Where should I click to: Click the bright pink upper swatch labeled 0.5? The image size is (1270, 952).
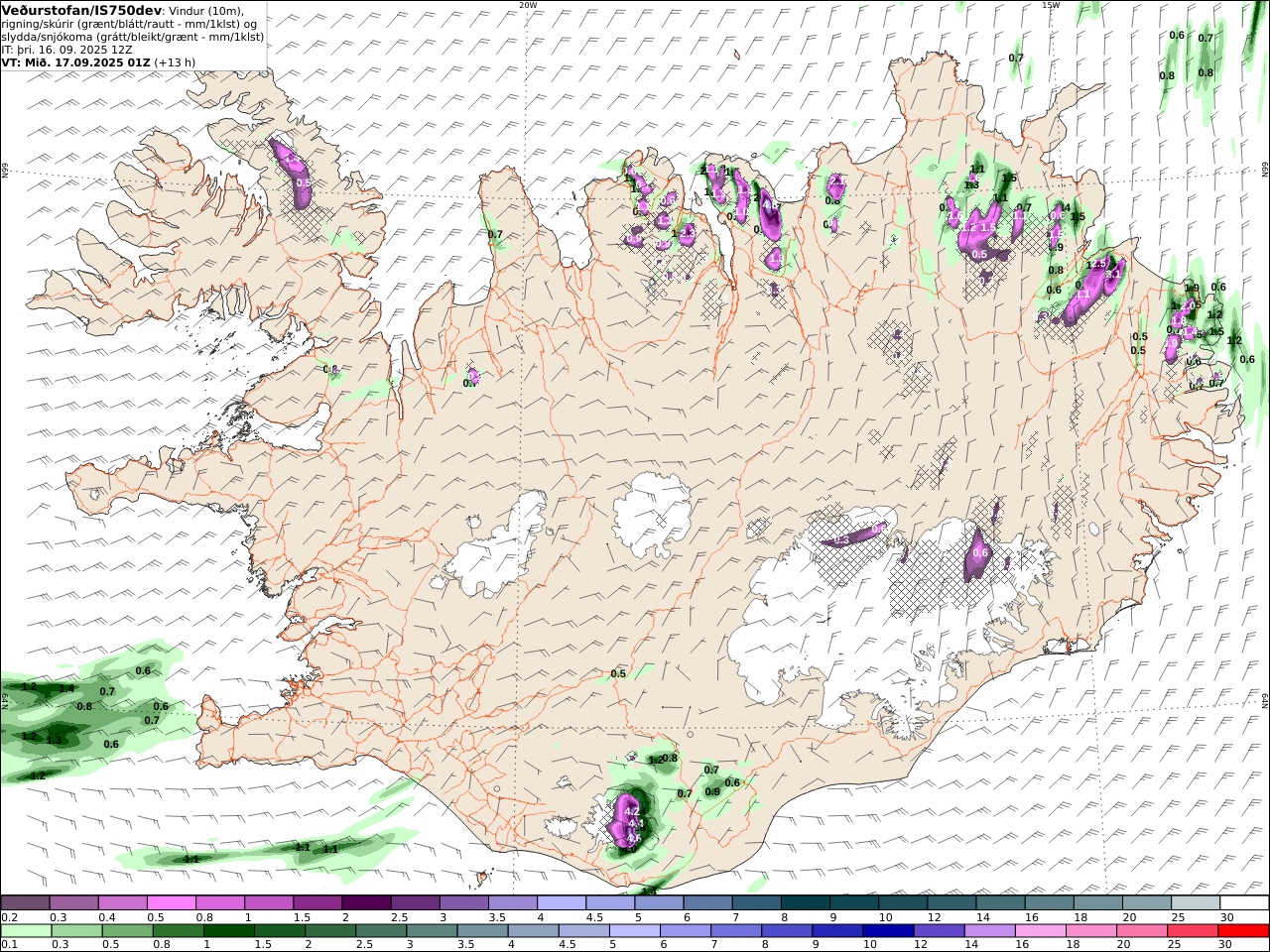(171, 902)
